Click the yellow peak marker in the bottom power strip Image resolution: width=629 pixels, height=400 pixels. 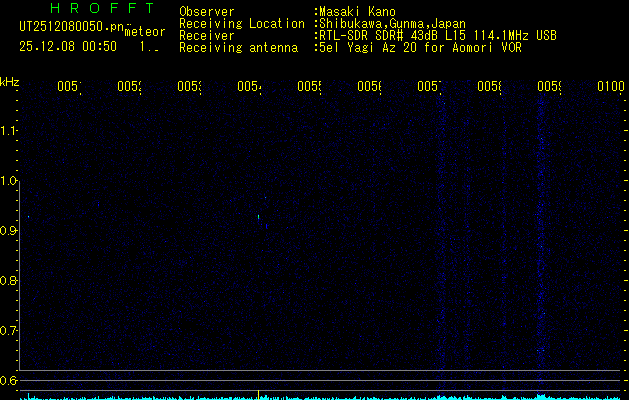tap(258, 394)
